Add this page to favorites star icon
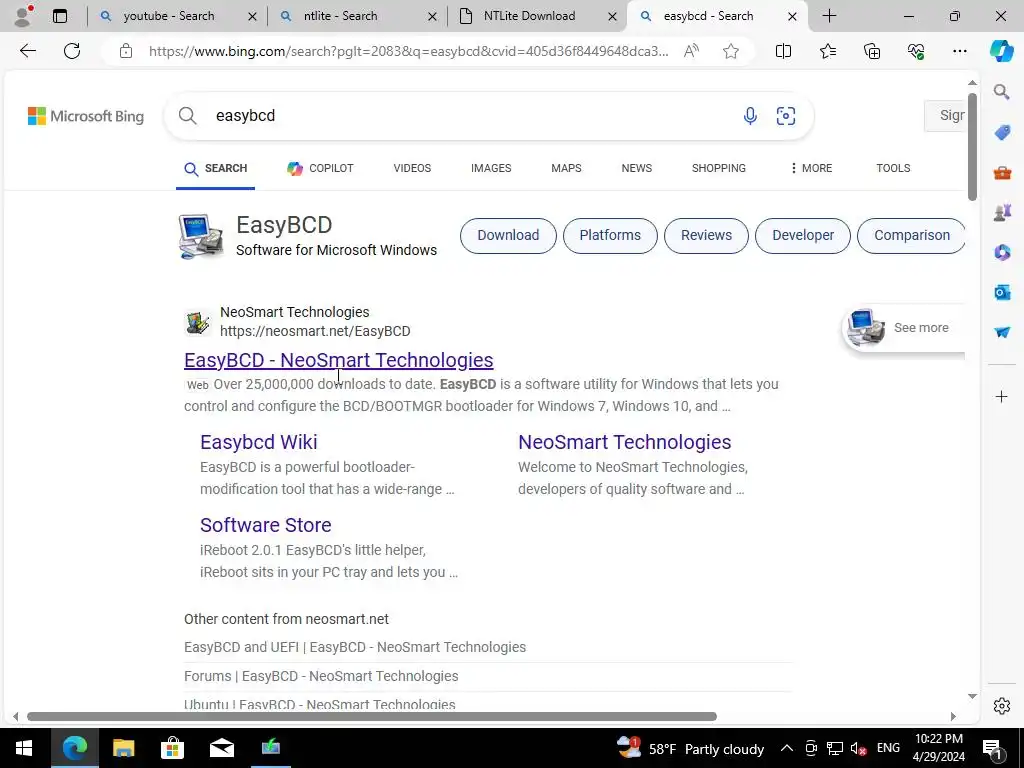Screen dimensions: 1024x768 pos(731,51)
